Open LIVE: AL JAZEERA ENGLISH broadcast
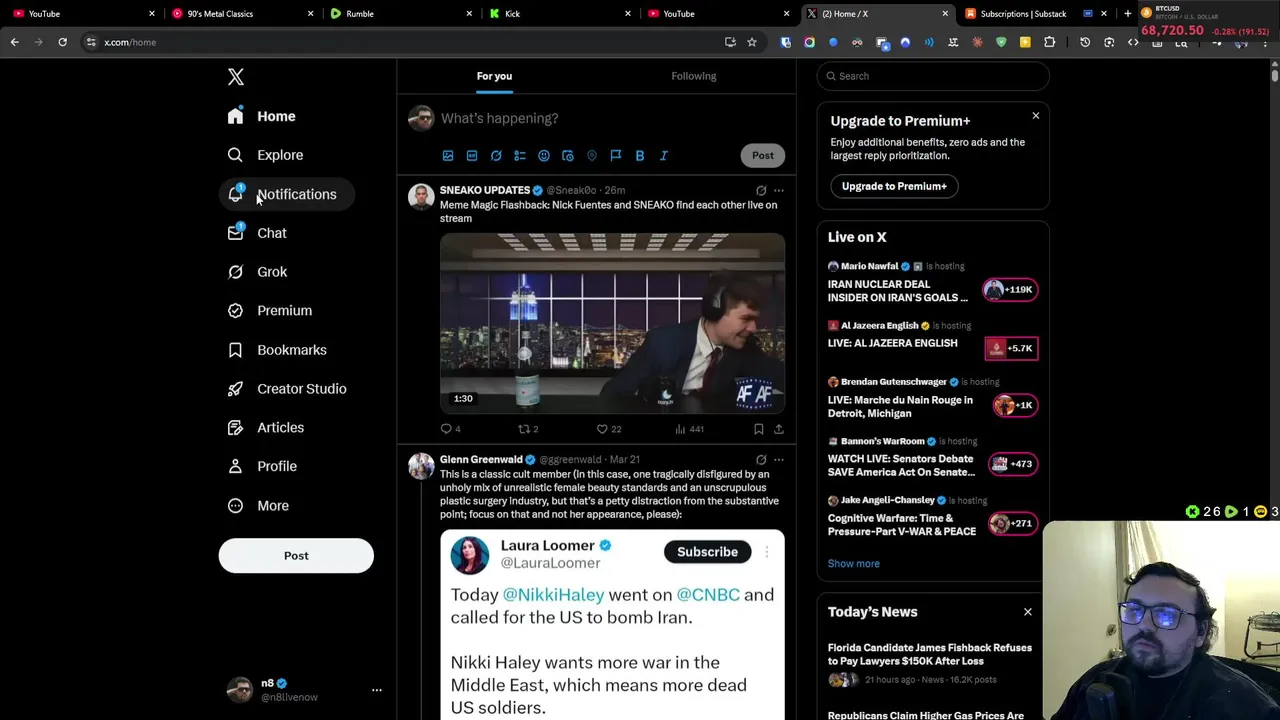The height and width of the screenshot is (720, 1280). click(x=932, y=343)
